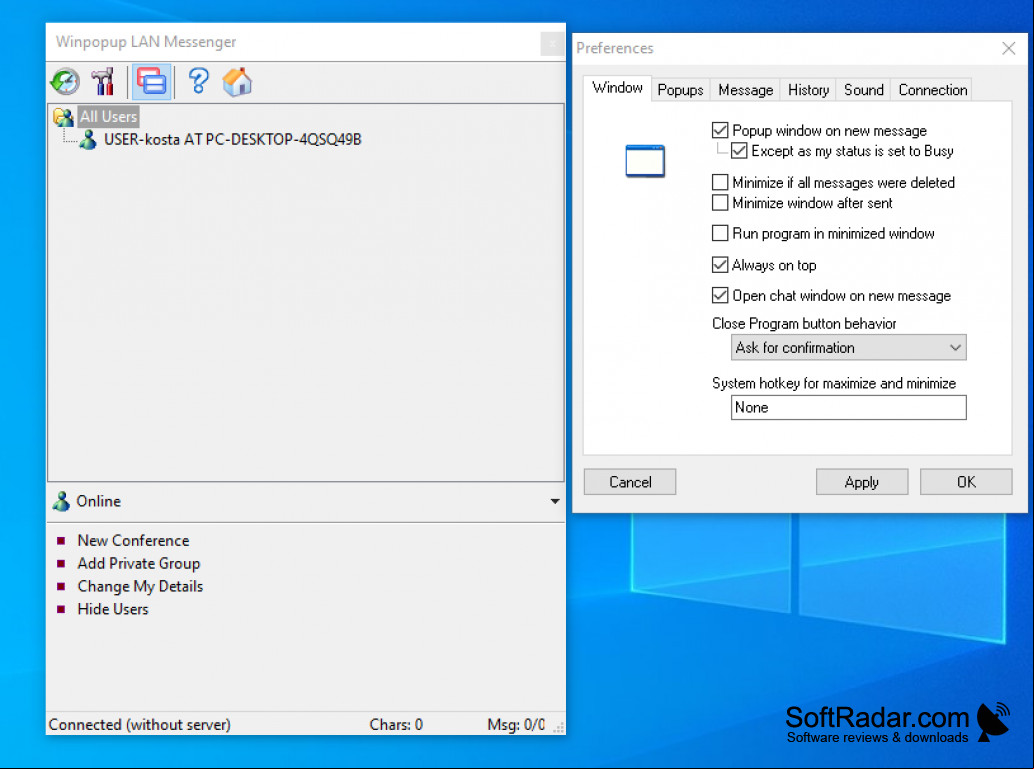
Task: Click the Msg: 0/0 status entry
Action: click(x=516, y=725)
